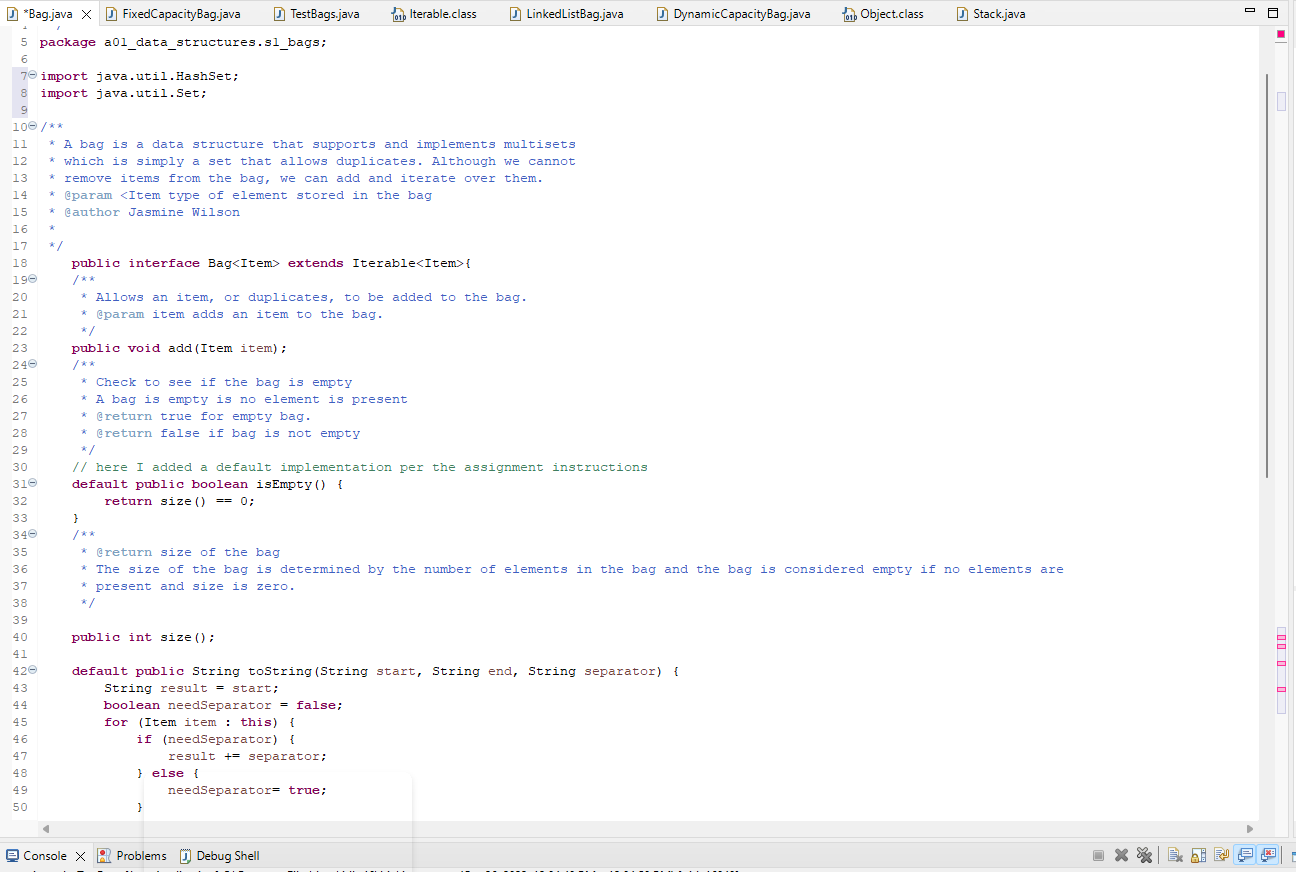This screenshot has height=872, width=1296.
Task: Collapse the import statements fold at line 7
Action: point(31,75)
